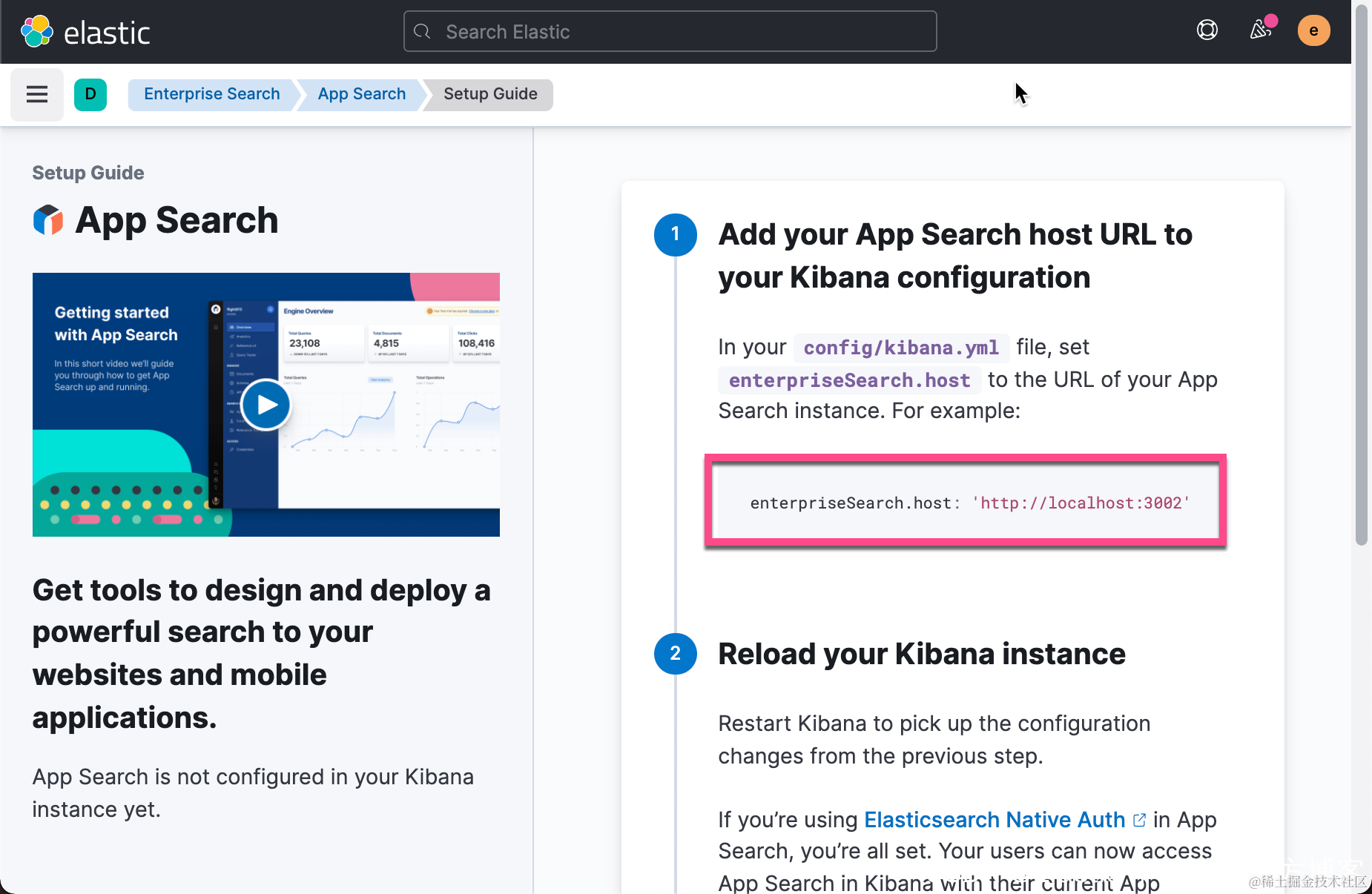Go to App Search breadcrumb
The image size is (1372, 894).
pyautogui.click(x=361, y=94)
